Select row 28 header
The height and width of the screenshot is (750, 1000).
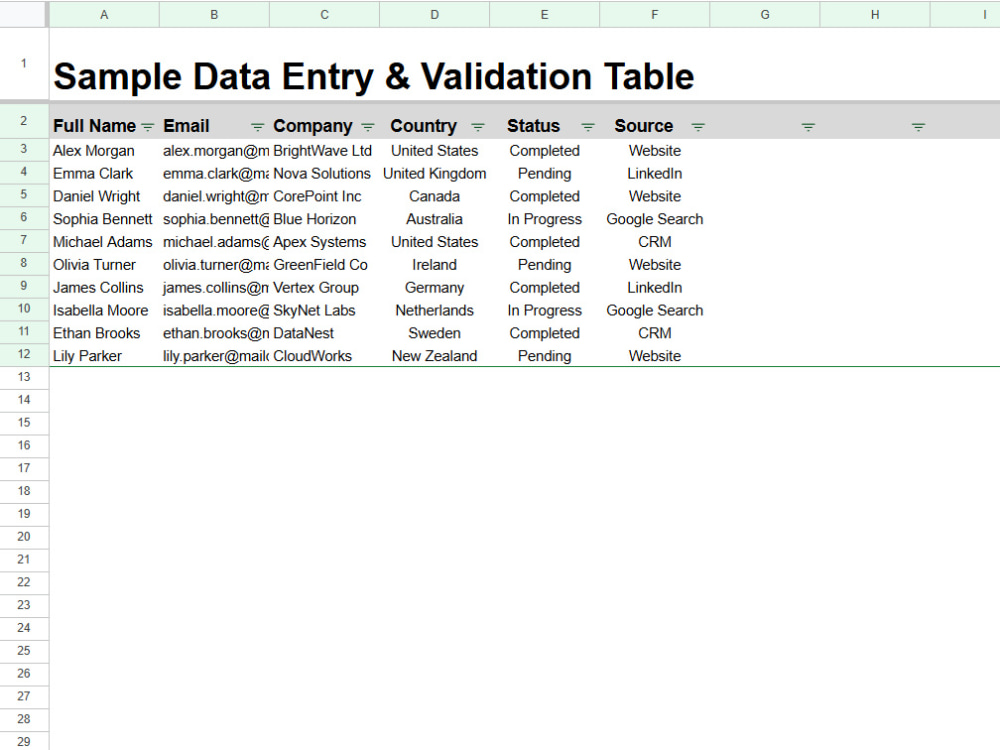(24, 719)
